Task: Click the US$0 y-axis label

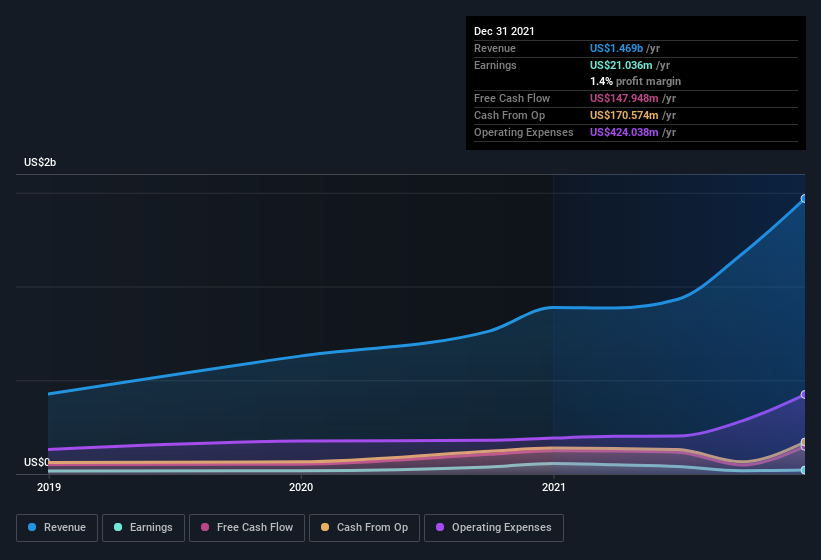Action: point(37,462)
